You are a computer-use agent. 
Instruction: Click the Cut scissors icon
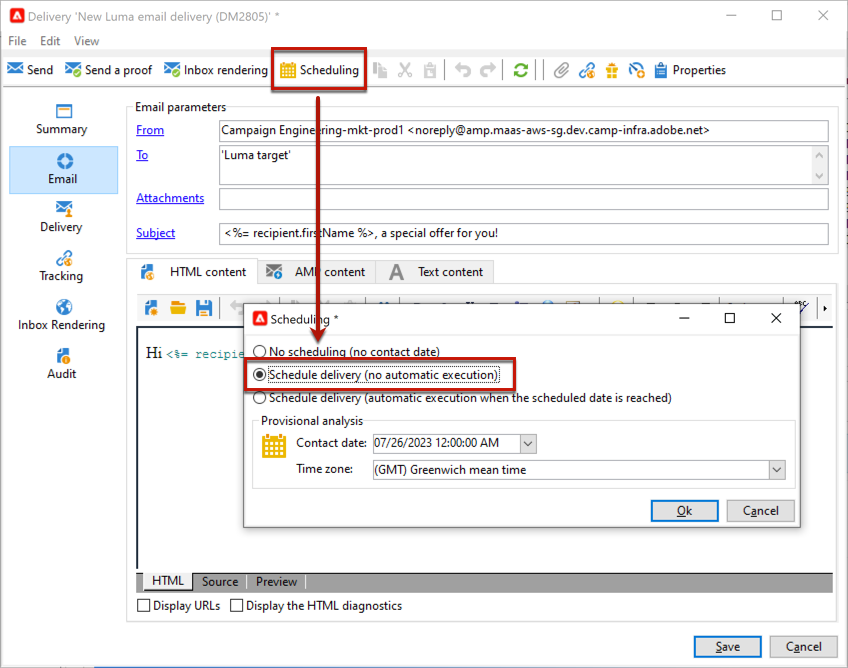(x=405, y=70)
